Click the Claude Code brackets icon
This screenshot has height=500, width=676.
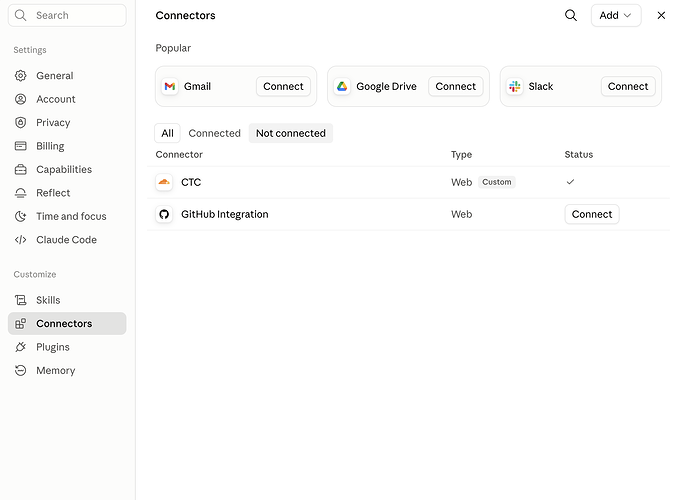click(20, 240)
